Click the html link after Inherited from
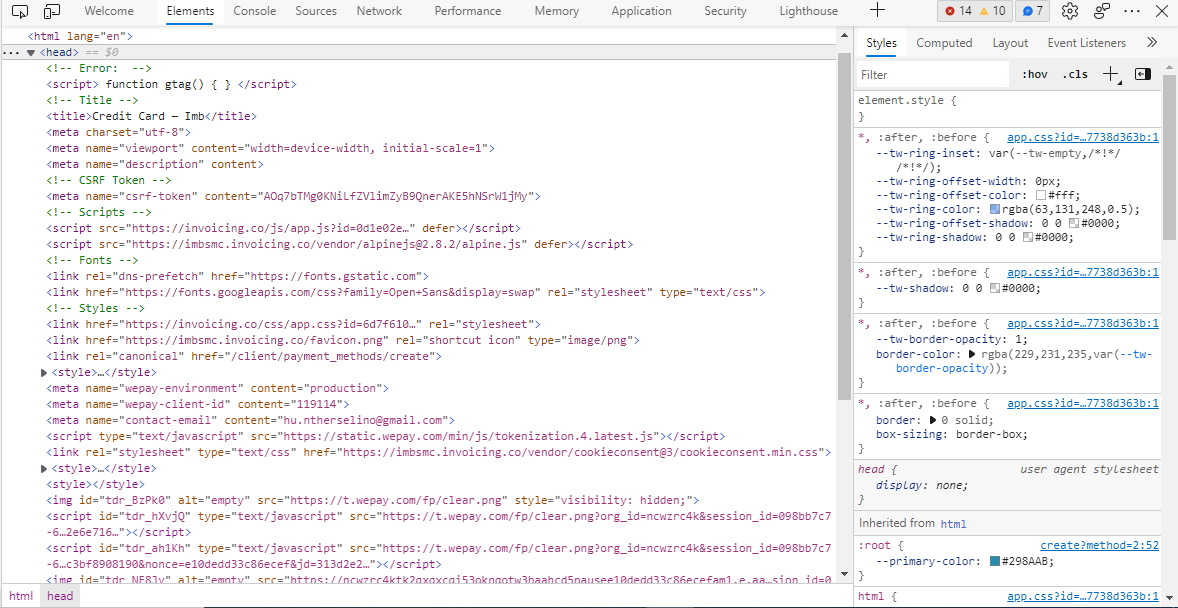The width and height of the screenshot is (1178, 608). click(x=953, y=523)
